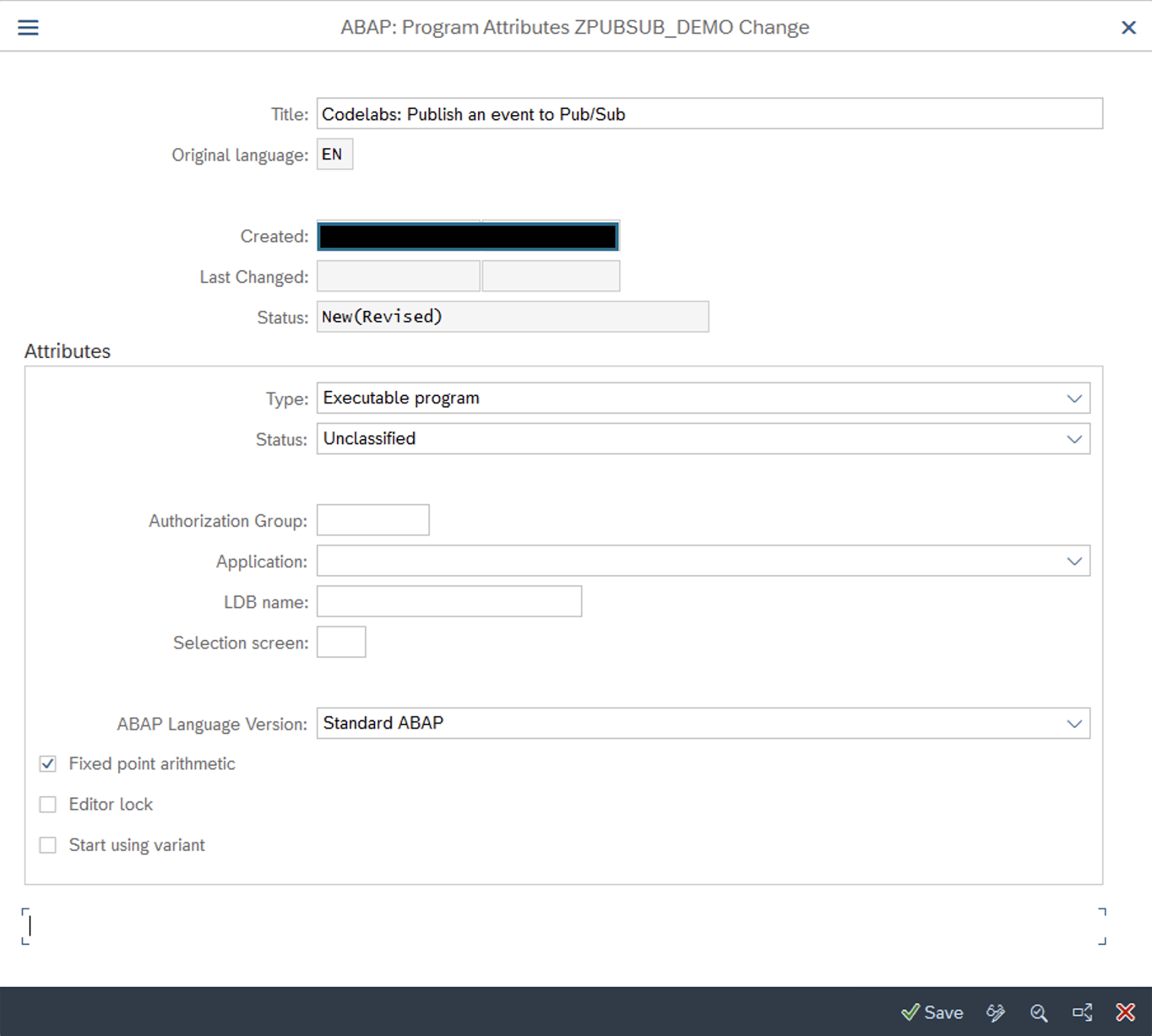Close the Program Attributes dialog
Image resolution: width=1152 pixels, height=1036 pixels.
click(x=1128, y=27)
